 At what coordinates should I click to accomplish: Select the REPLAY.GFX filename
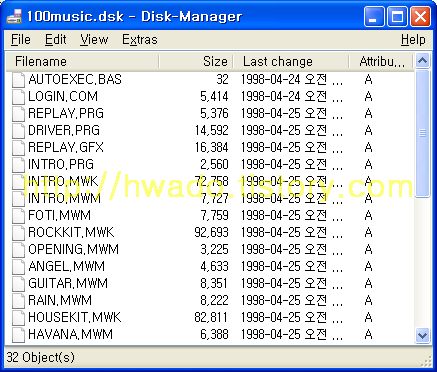click(x=66, y=148)
